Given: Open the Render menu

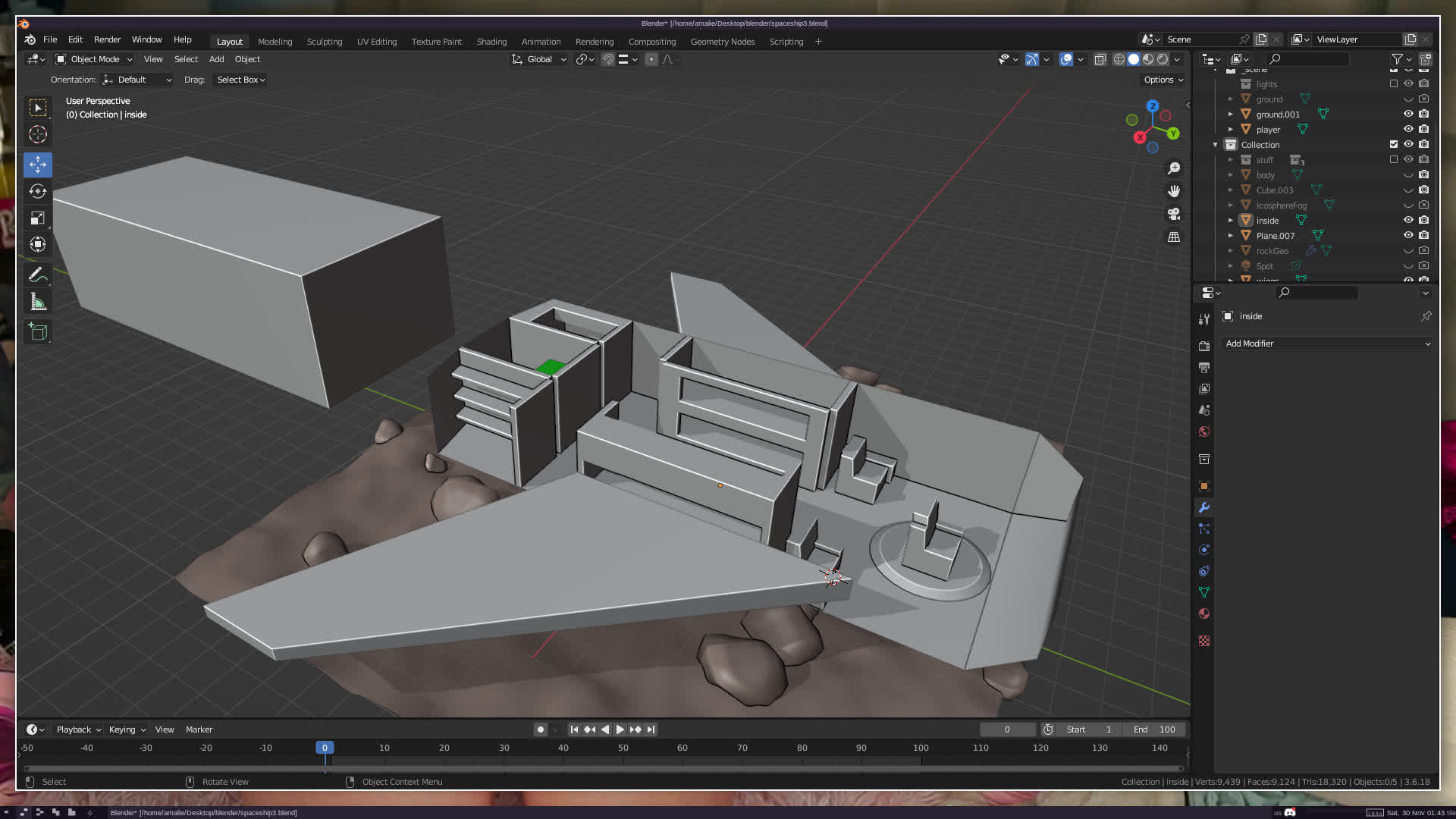Looking at the screenshot, I should pyautogui.click(x=107, y=39).
